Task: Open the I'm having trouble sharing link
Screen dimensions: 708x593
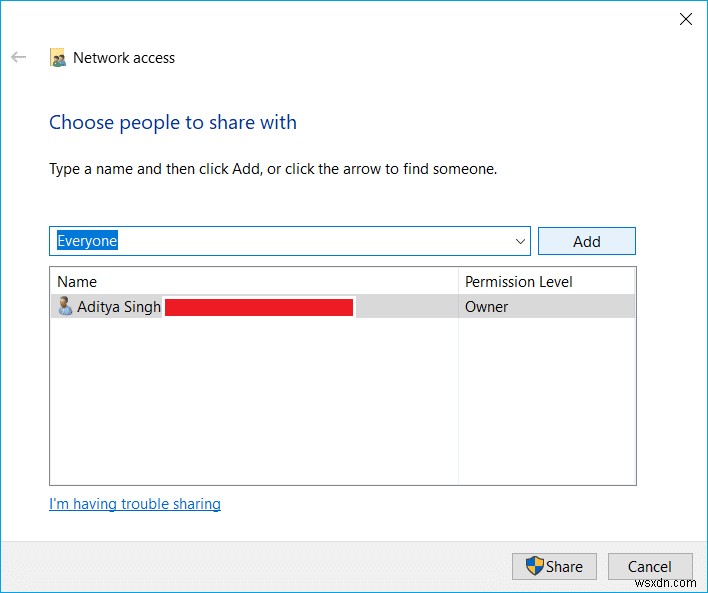Action: 135,504
